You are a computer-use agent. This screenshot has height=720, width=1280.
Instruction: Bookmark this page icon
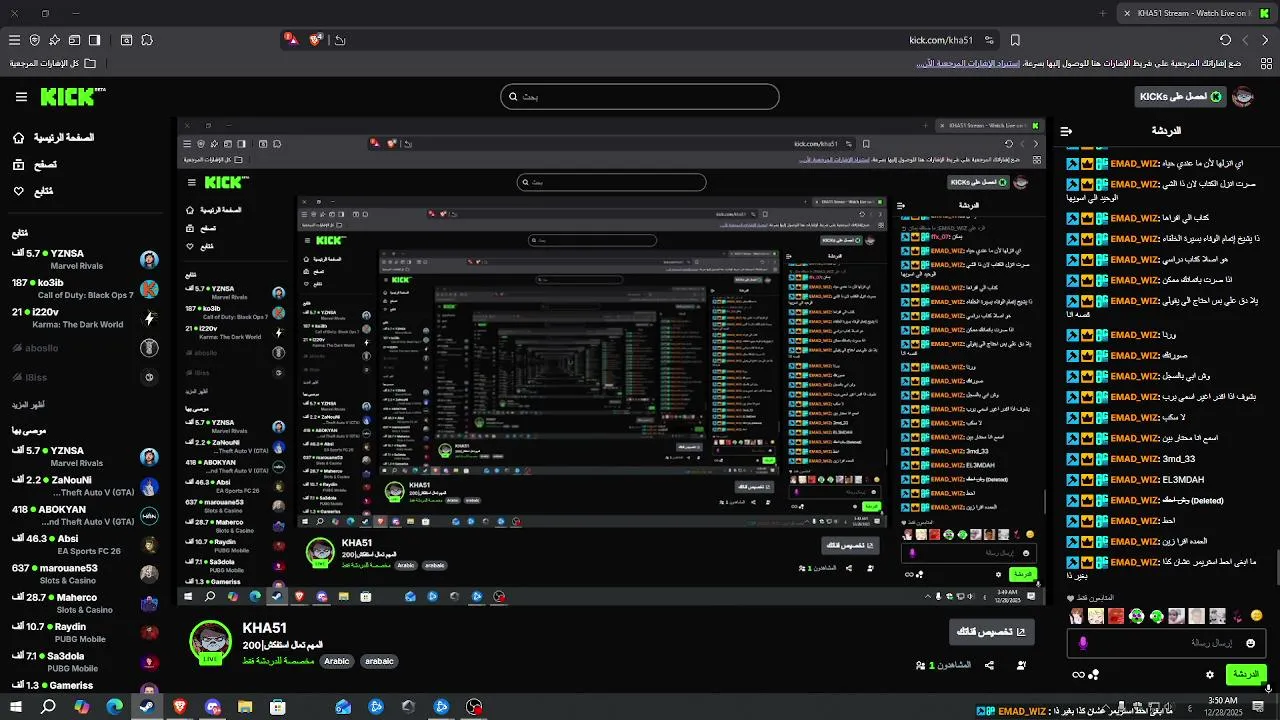[x=1015, y=40]
